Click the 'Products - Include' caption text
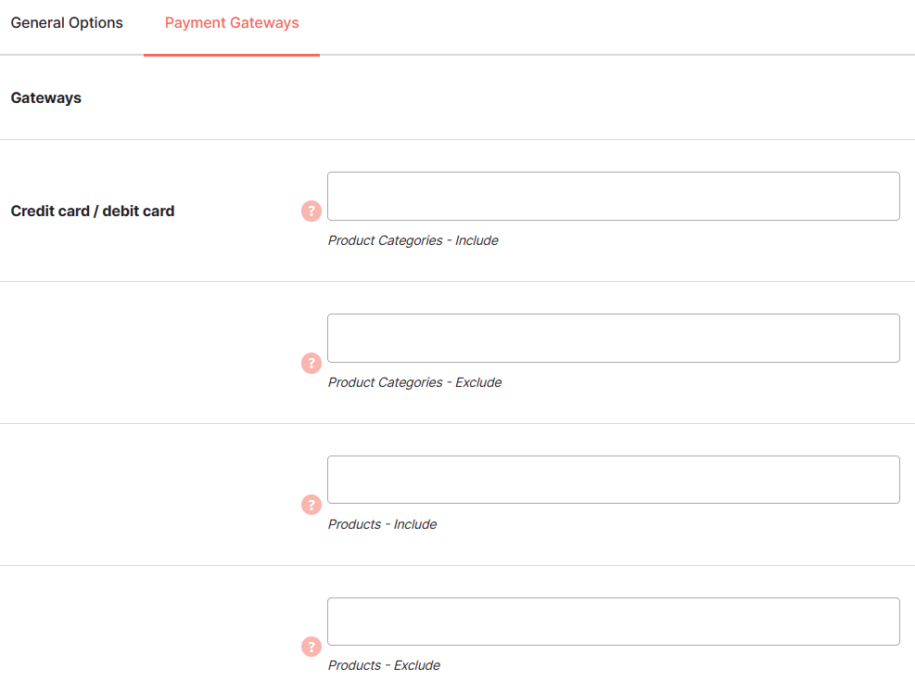Screen dimensions: 915x693 coord(382,524)
